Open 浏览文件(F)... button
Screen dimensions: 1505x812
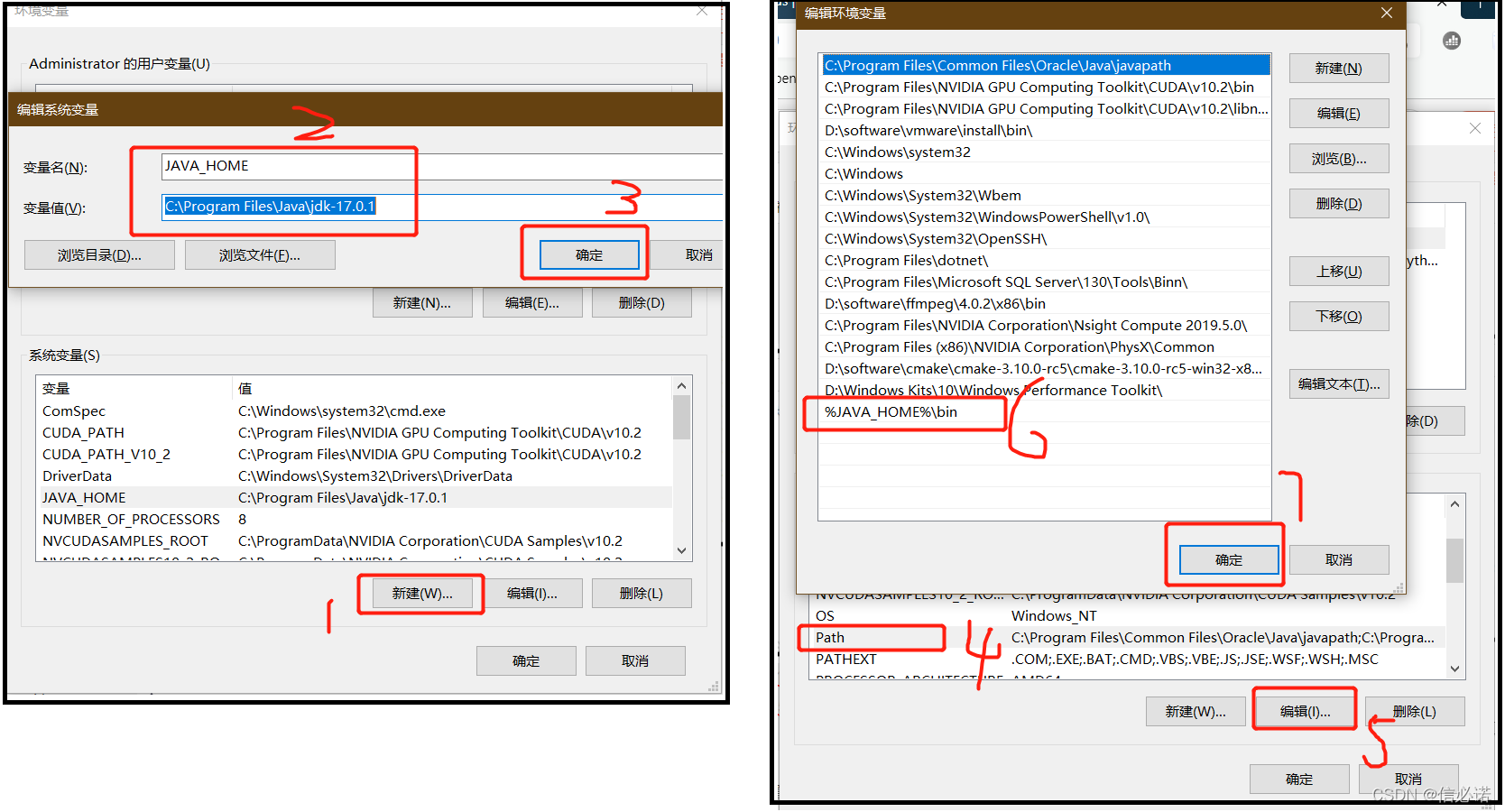(x=260, y=255)
